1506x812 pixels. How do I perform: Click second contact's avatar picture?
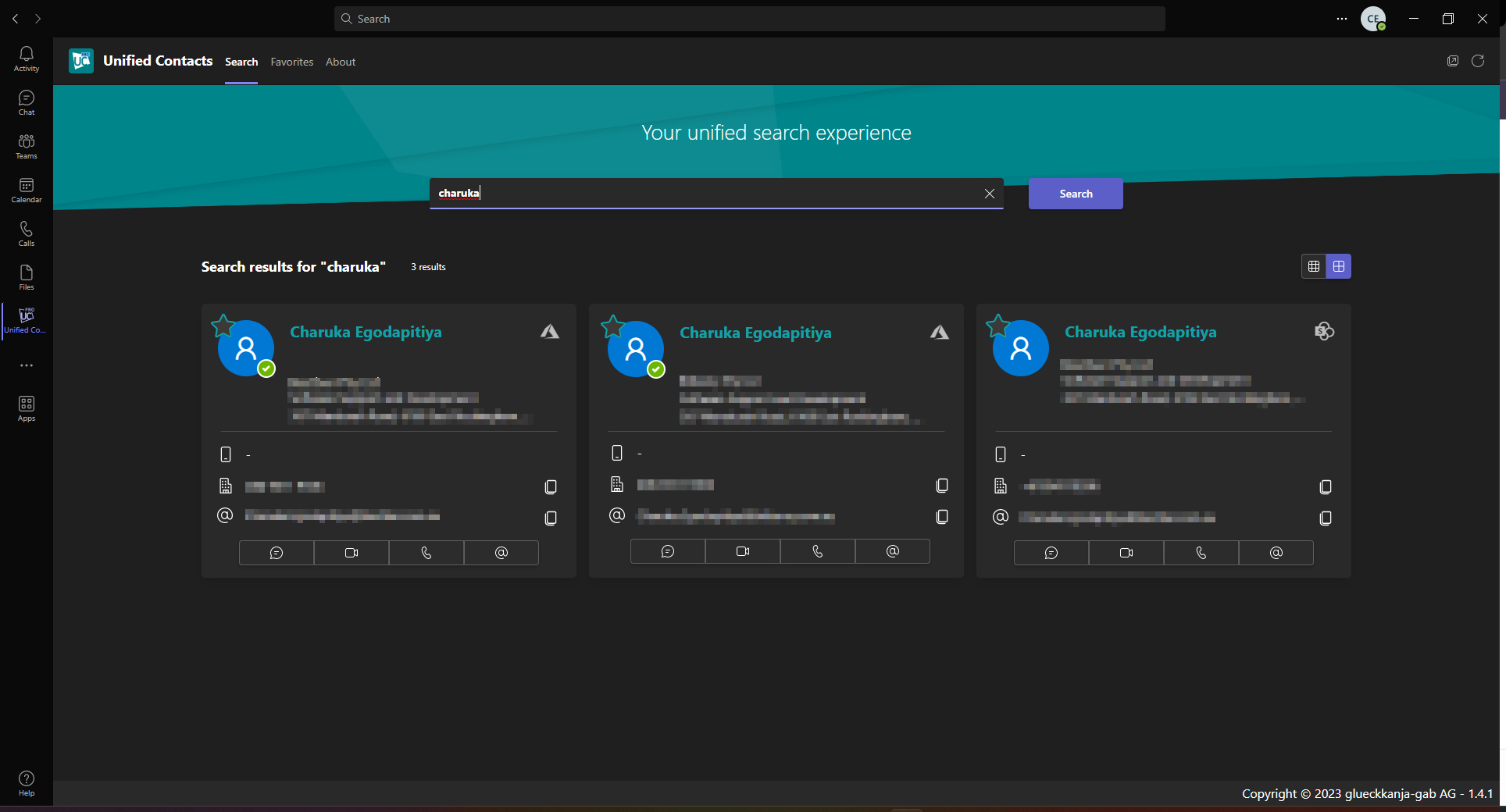(x=636, y=349)
